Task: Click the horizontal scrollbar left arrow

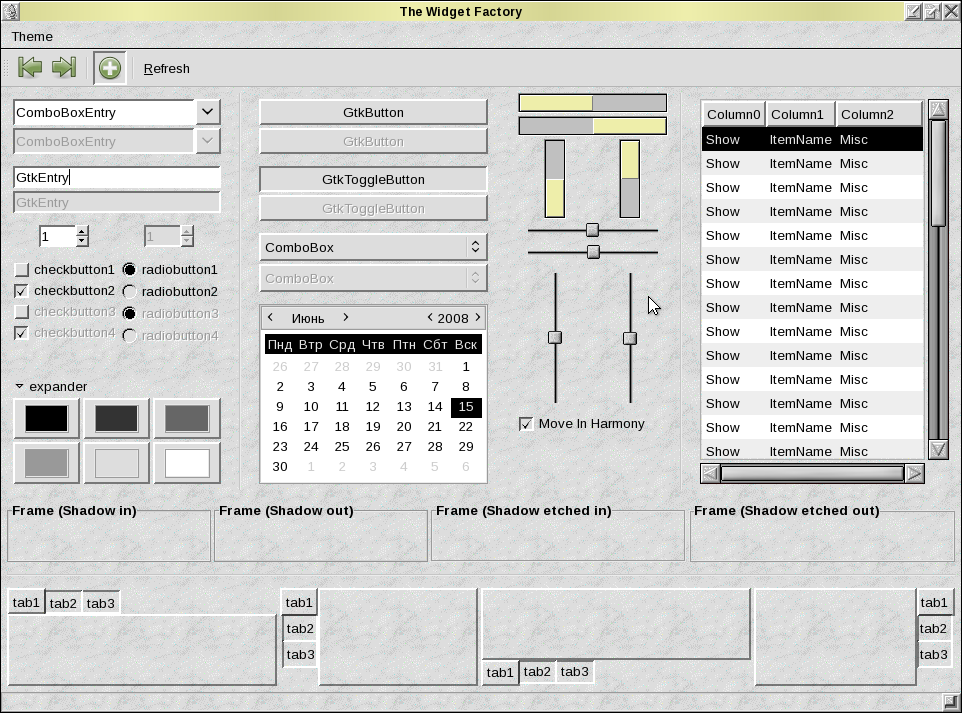Action: (710, 473)
